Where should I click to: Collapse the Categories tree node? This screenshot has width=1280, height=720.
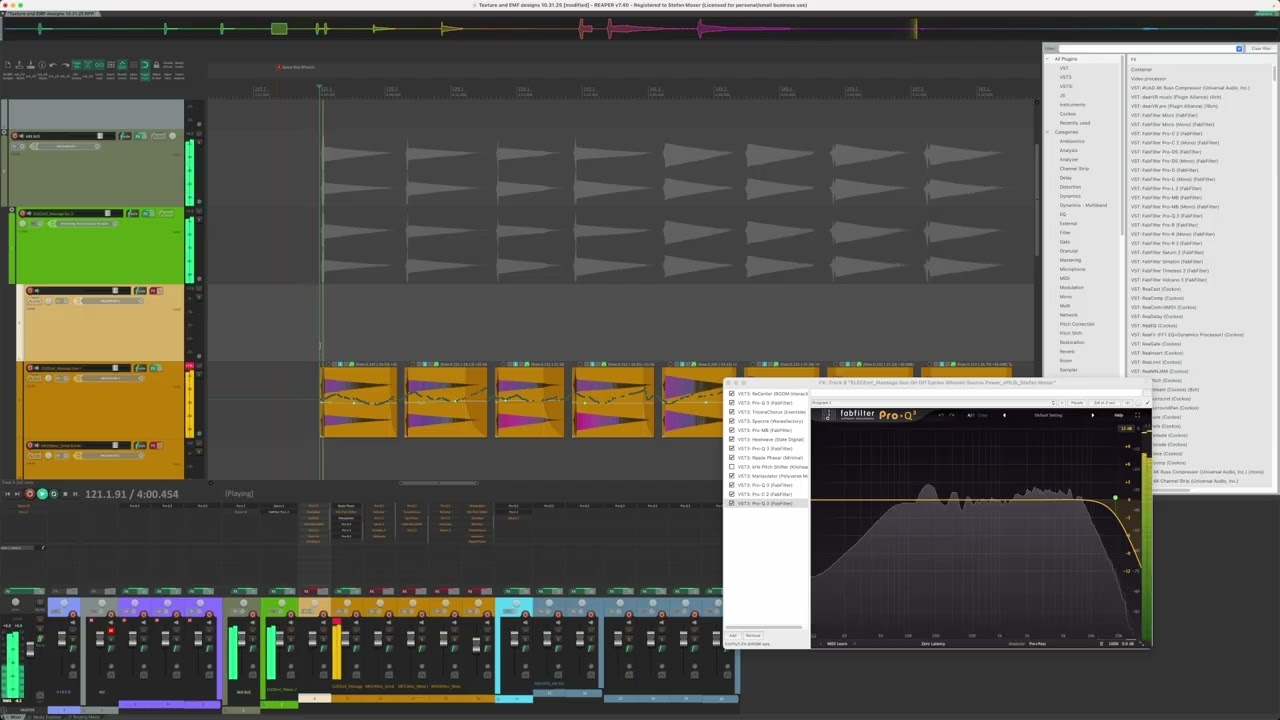(x=1048, y=132)
